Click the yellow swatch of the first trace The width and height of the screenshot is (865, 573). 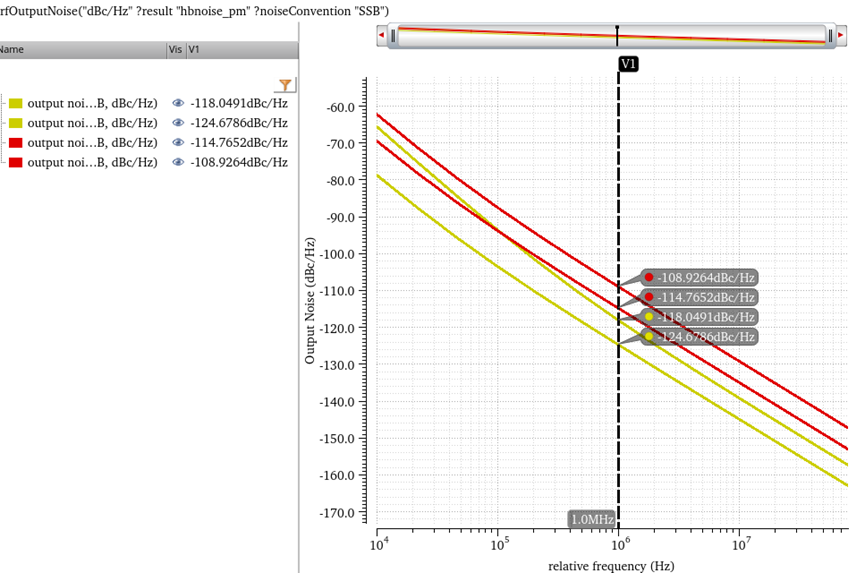tap(16, 103)
